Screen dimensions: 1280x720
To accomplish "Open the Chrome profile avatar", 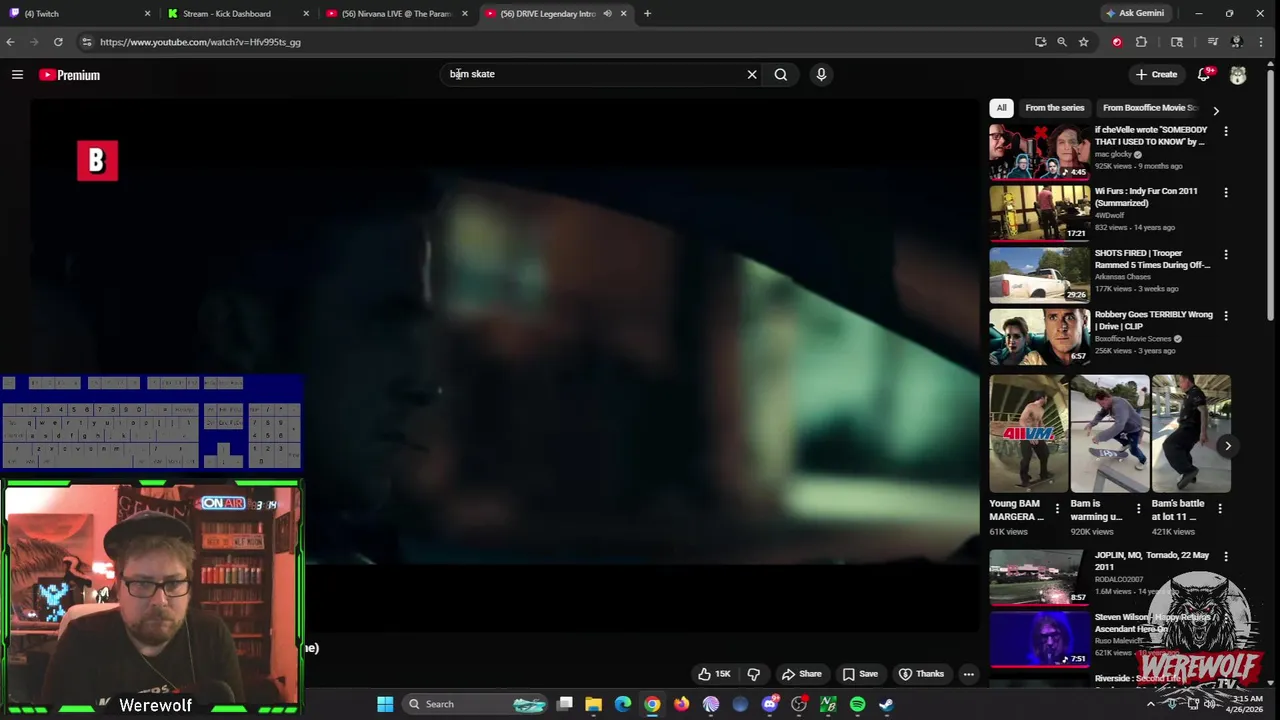I will click(1237, 42).
